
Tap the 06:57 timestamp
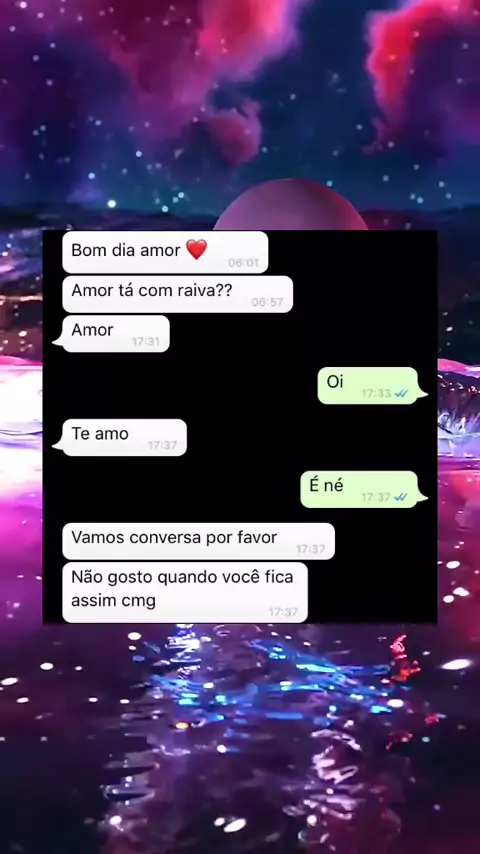[268, 302]
